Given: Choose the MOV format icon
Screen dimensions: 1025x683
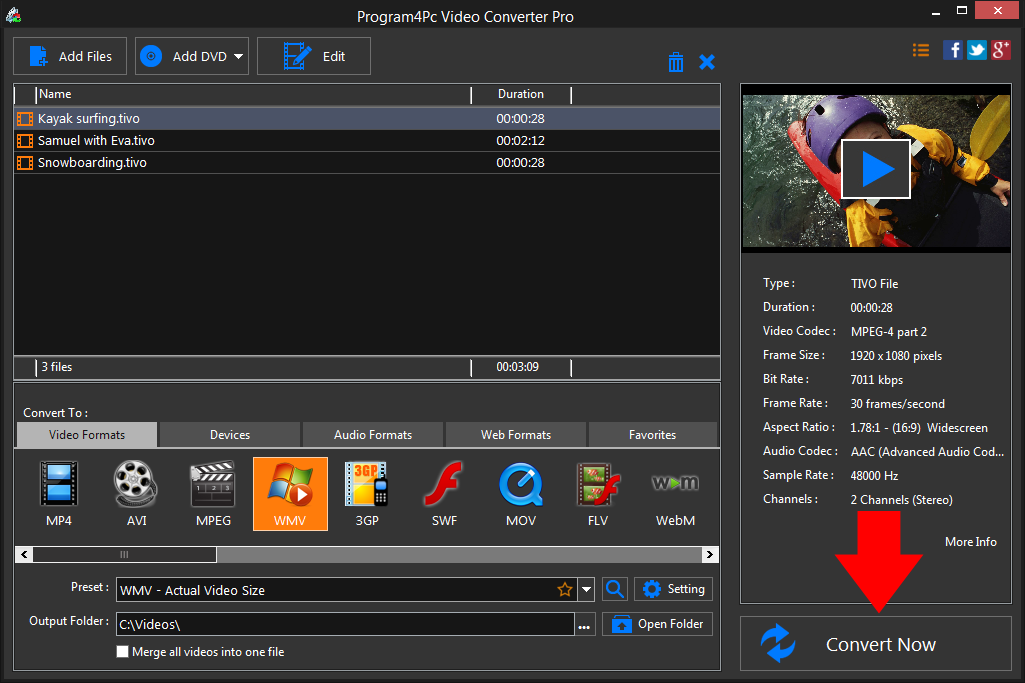Looking at the screenshot, I should click(521, 493).
